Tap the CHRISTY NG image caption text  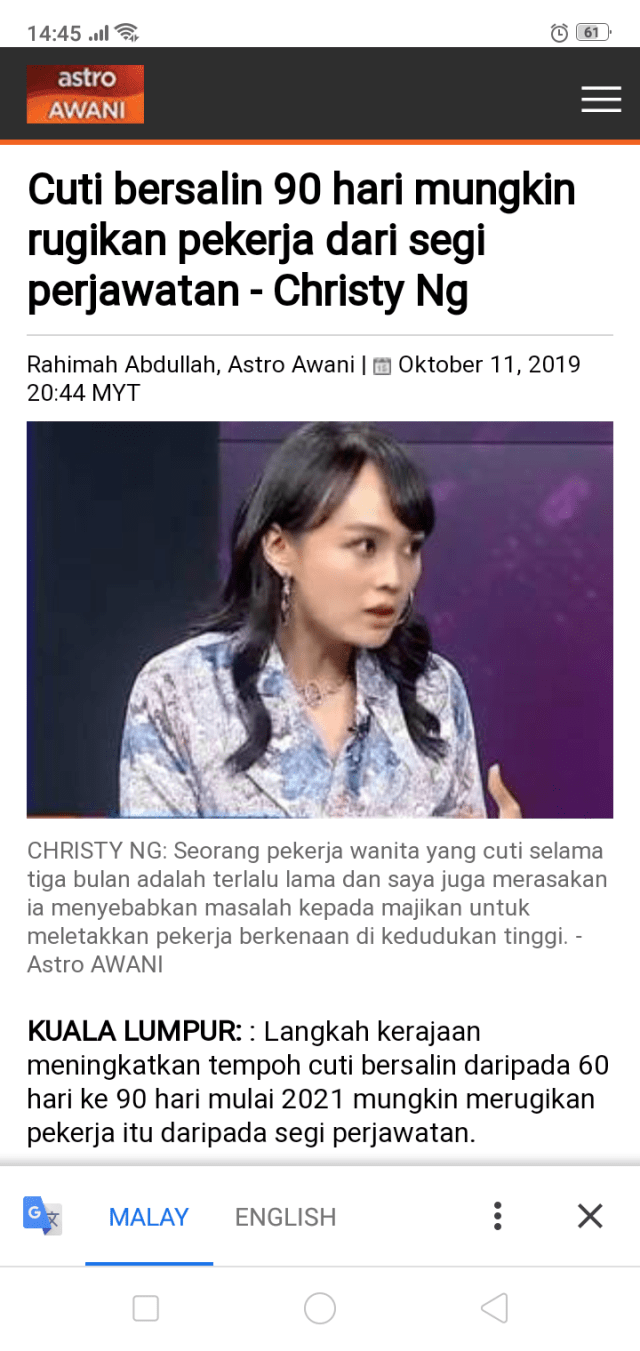(x=316, y=908)
